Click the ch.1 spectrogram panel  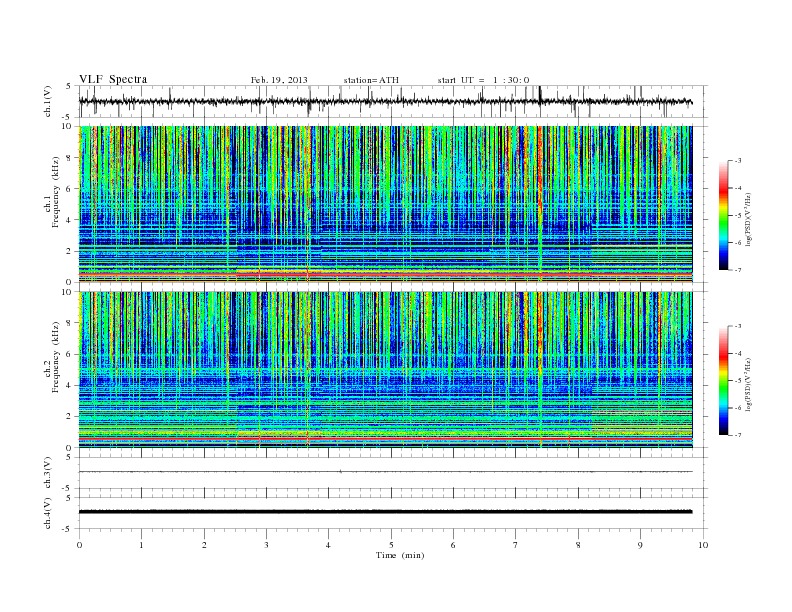(x=385, y=204)
